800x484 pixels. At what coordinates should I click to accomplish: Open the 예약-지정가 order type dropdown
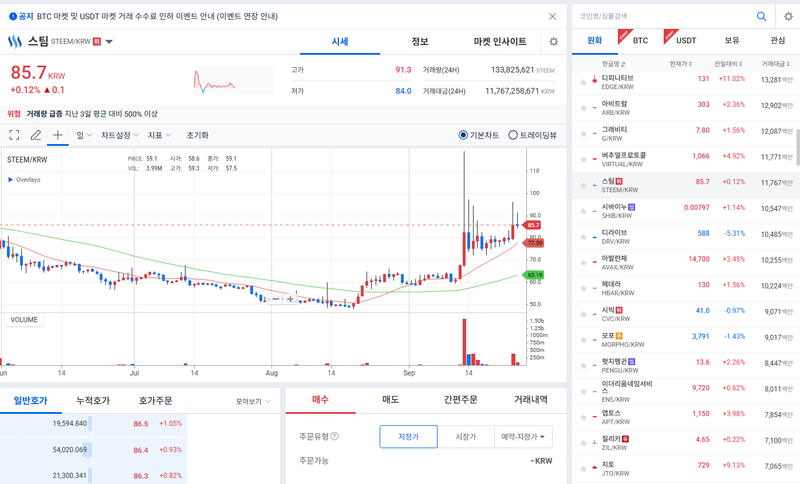click(523, 437)
